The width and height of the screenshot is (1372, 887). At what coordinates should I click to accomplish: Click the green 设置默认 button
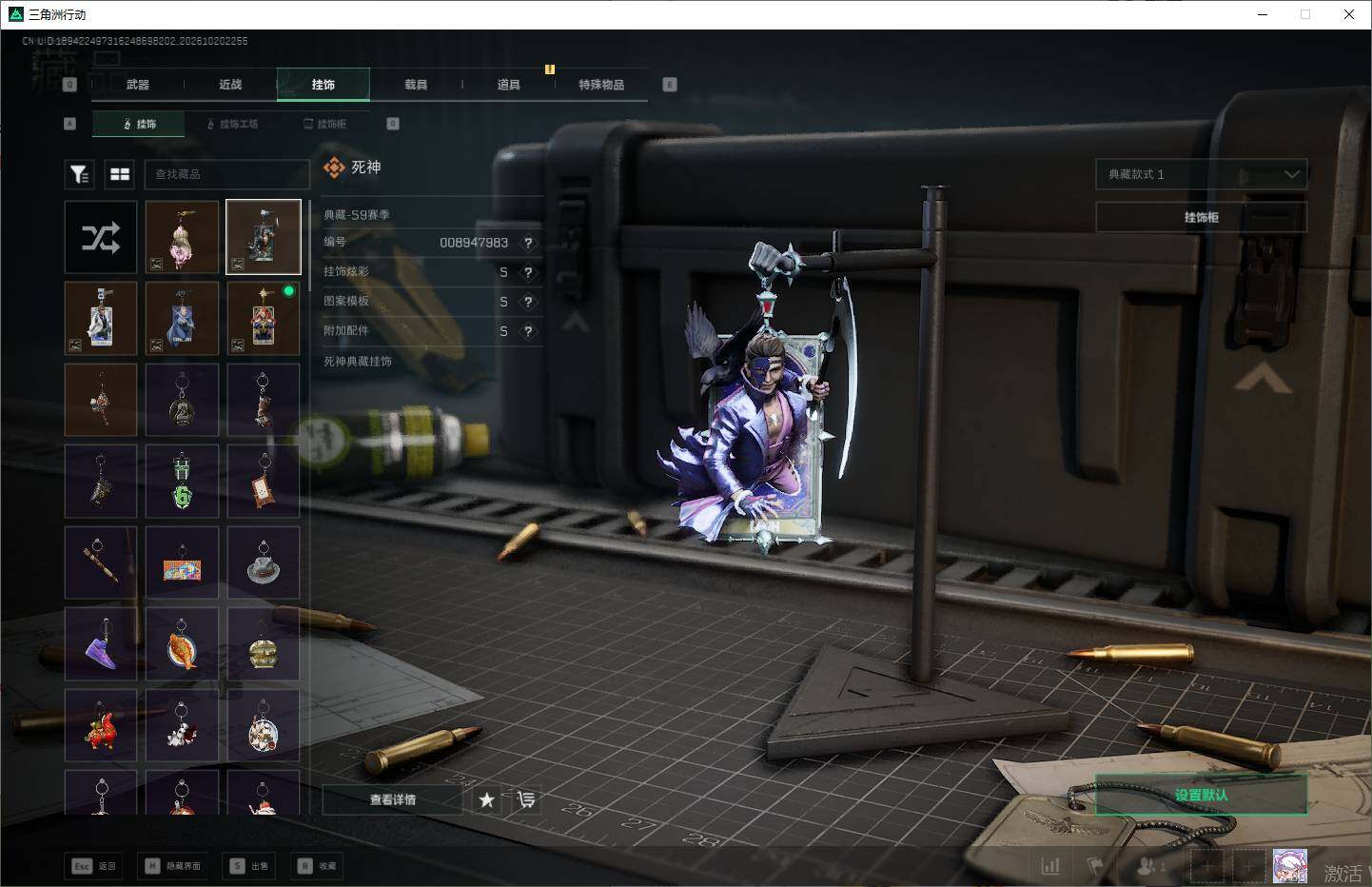click(x=1202, y=795)
